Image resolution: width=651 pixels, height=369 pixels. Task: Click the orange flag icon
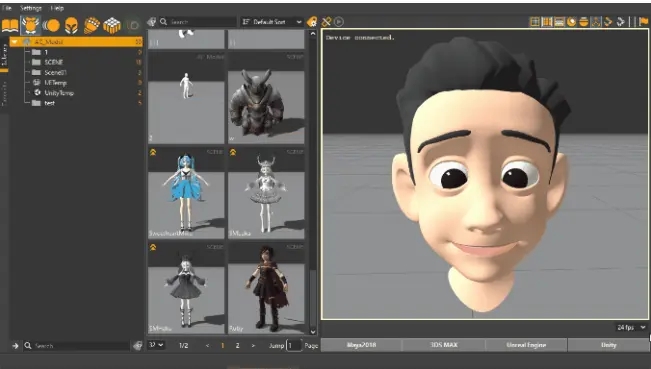(x=644, y=22)
